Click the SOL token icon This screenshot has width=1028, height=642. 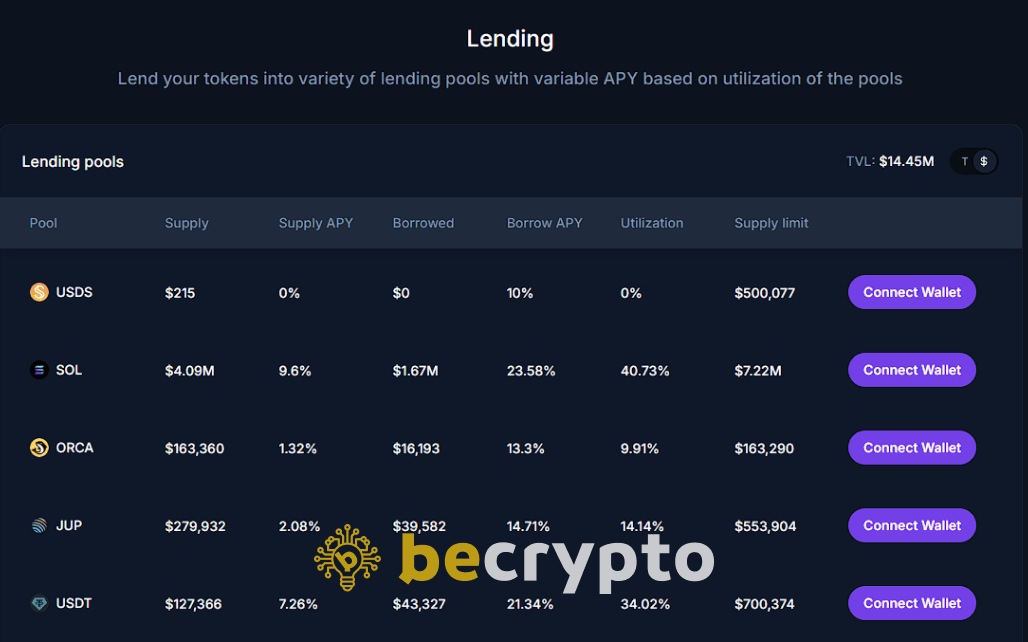[39, 370]
